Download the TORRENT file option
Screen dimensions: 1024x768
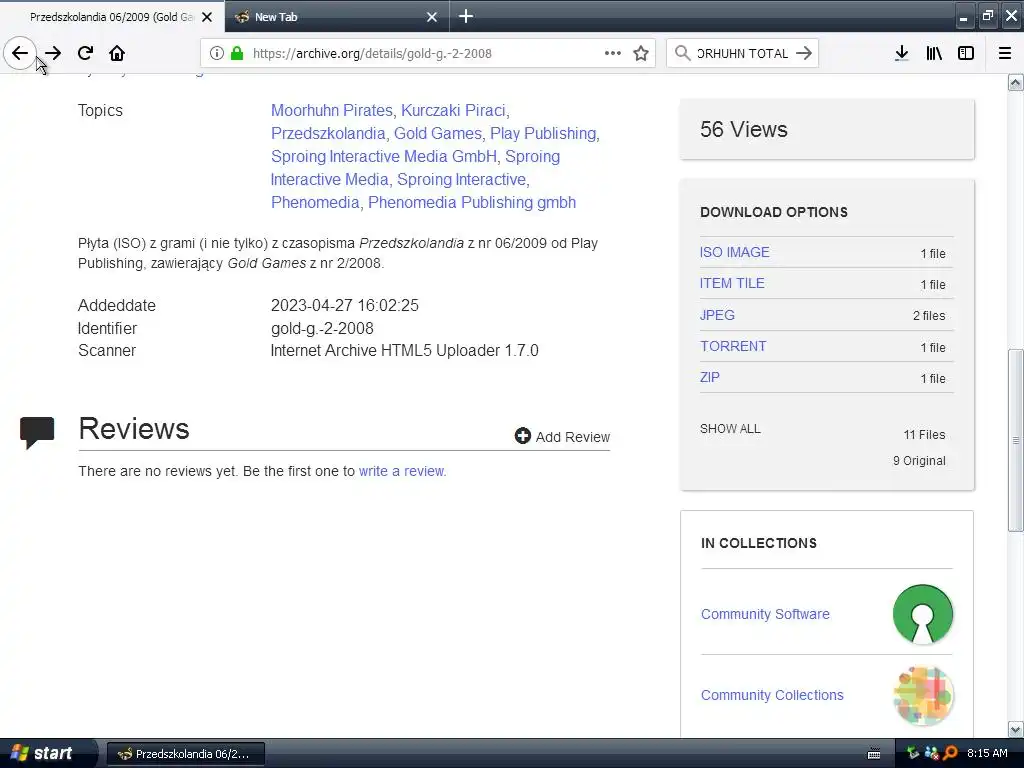click(x=733, y=346)
